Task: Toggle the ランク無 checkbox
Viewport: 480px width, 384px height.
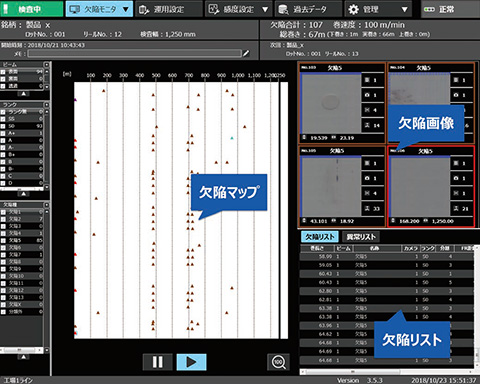Action: 3,112
